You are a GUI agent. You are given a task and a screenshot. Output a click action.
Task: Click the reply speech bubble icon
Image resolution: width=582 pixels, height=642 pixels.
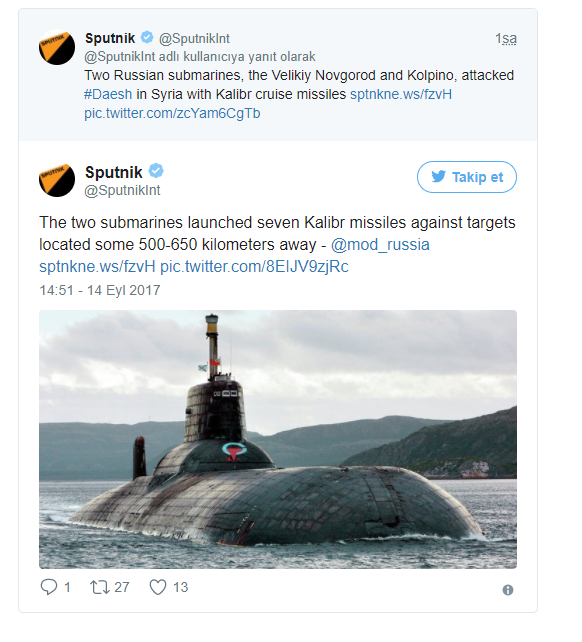[49, 587]
